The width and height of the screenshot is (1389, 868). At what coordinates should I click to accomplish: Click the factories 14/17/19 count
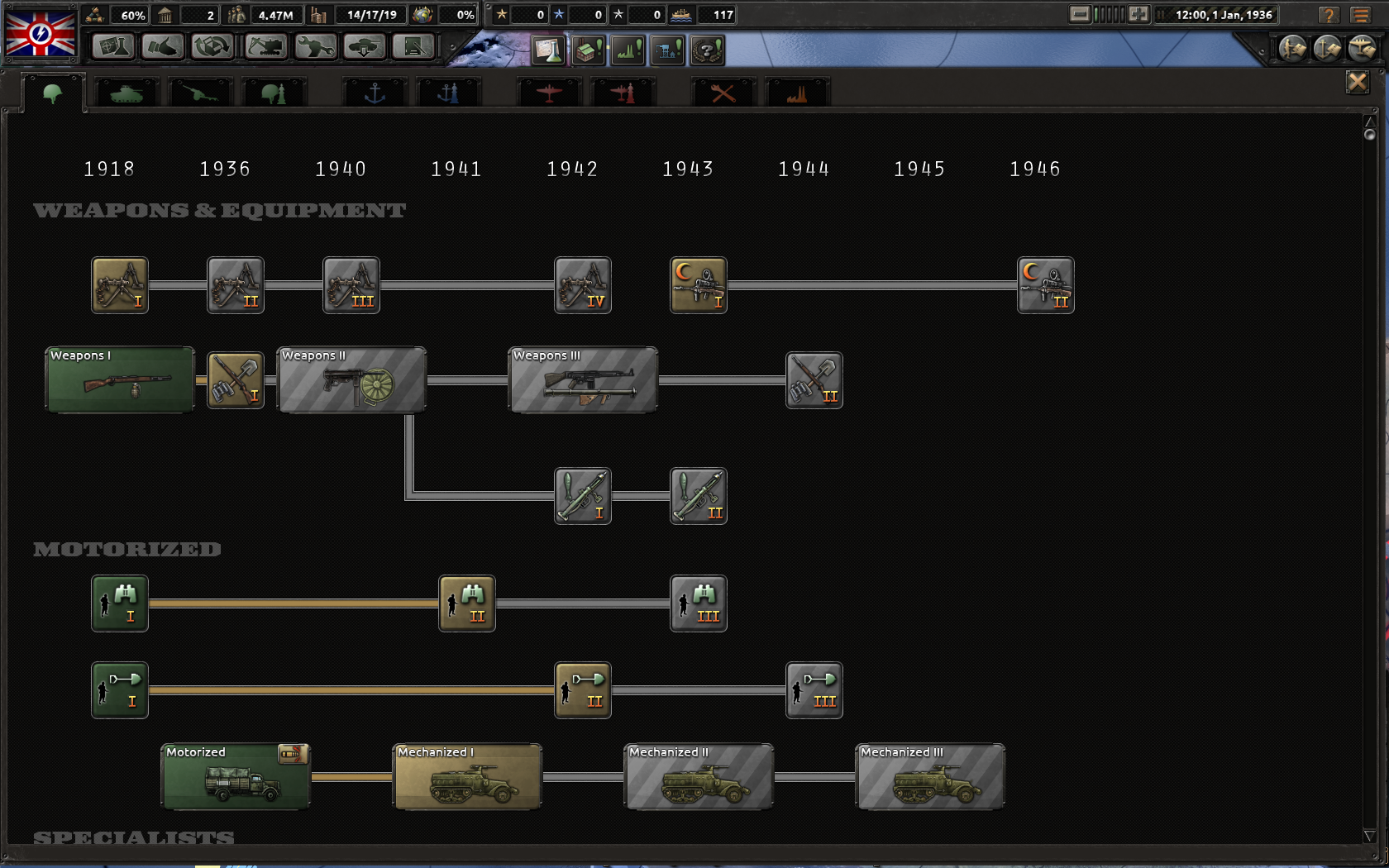pyautogui.click(x=372, y=15)
